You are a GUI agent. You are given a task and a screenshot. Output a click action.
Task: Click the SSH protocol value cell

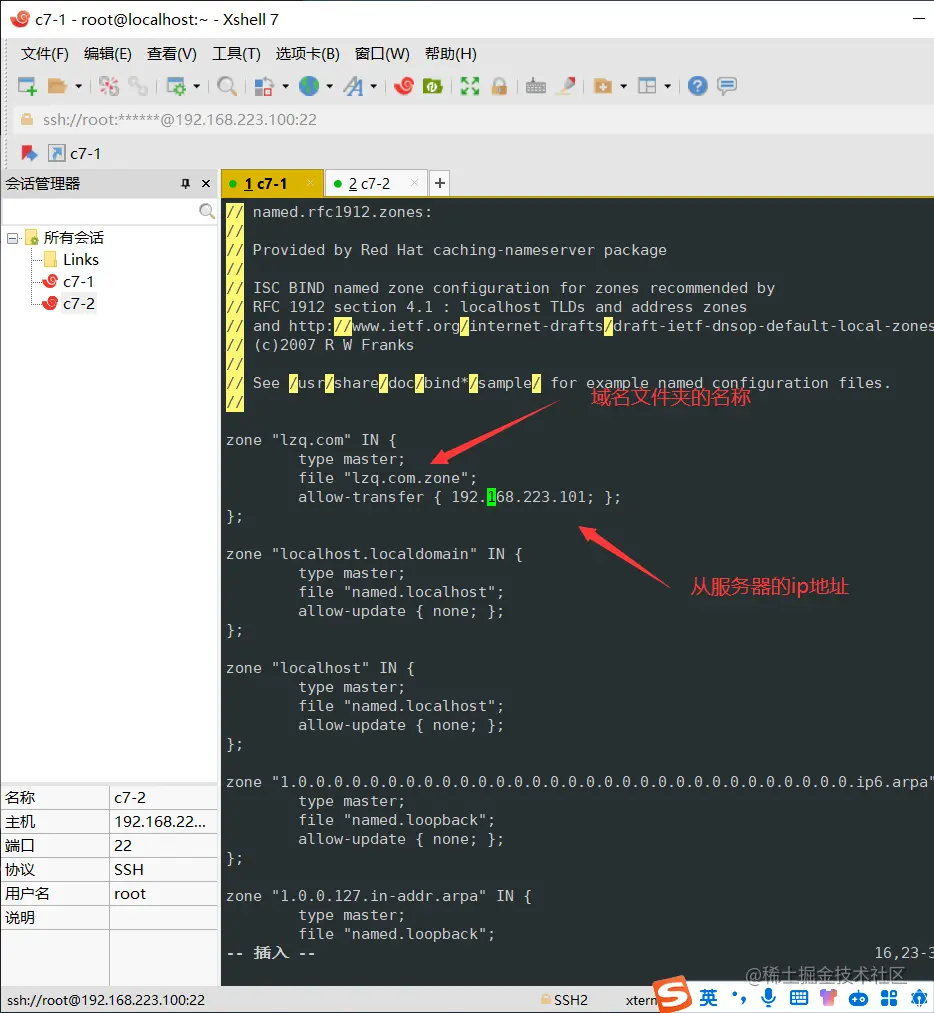(x=163, y=870)
